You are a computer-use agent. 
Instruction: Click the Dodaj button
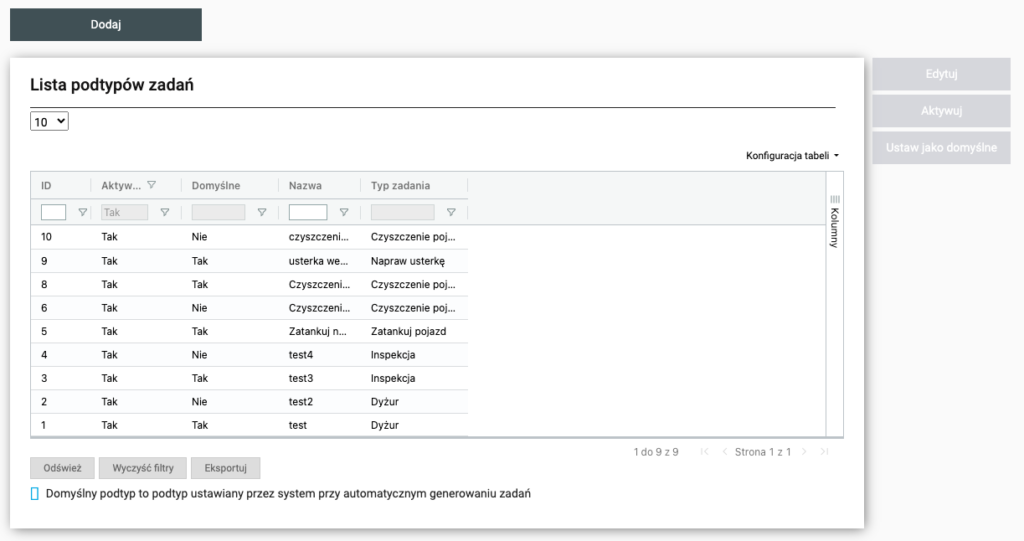click(x=106, y=25)
